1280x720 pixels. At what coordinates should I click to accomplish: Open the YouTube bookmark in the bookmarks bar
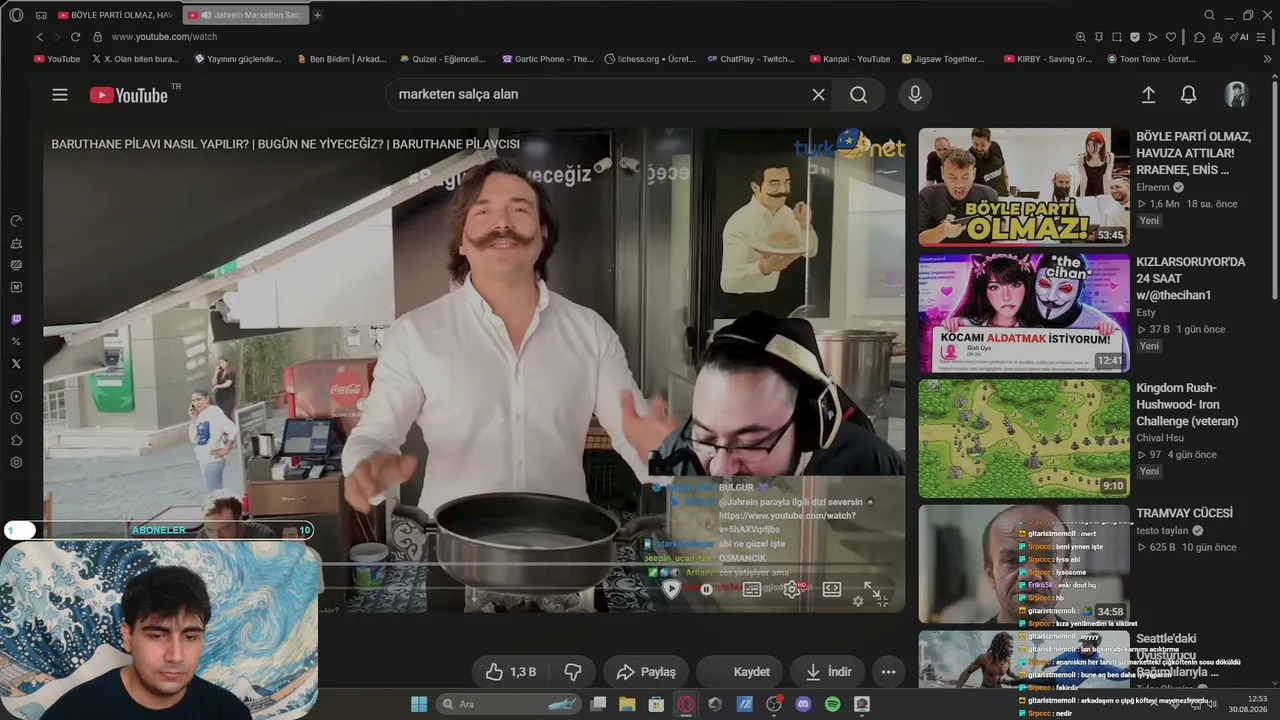click(57, 59)
